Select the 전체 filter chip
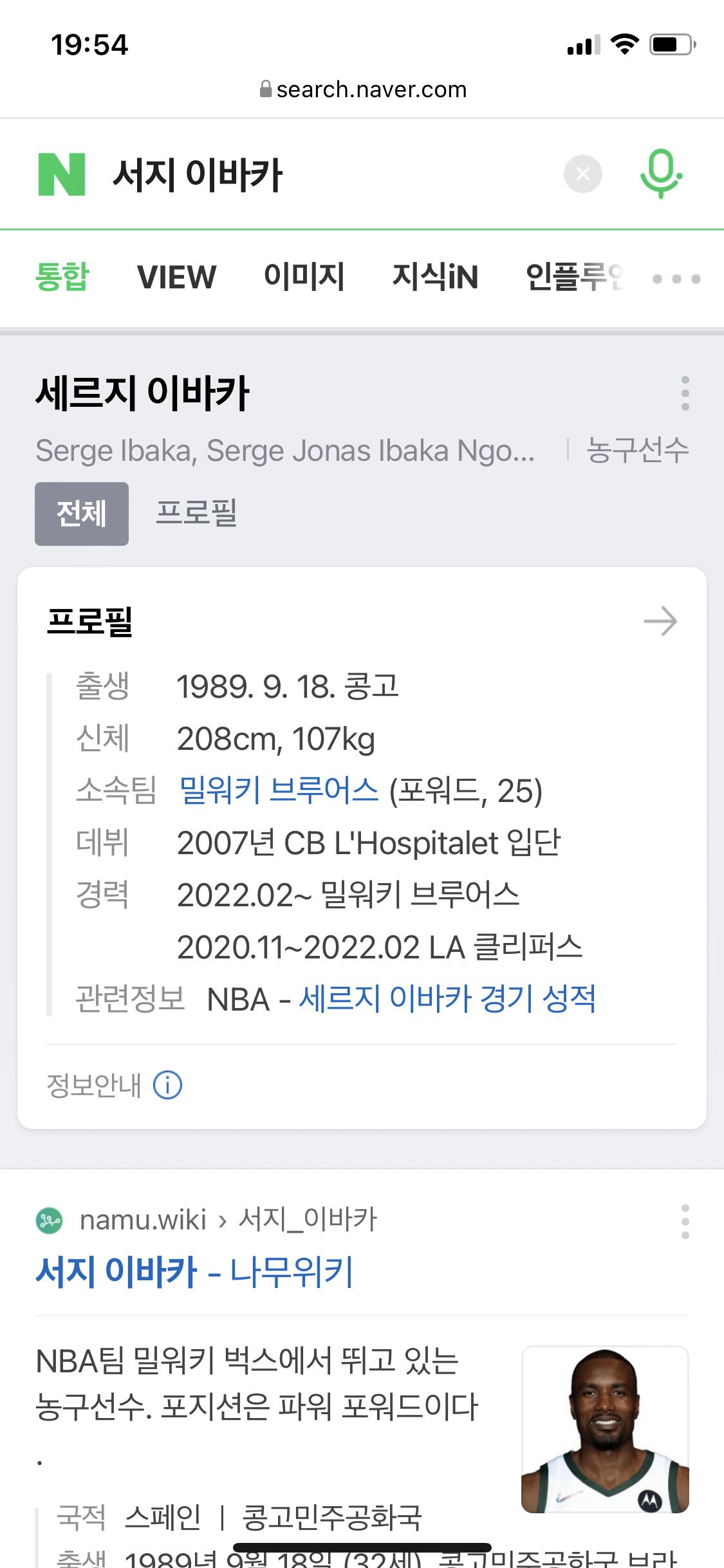Screen dimensions: 724x1568 click(82, 514)
